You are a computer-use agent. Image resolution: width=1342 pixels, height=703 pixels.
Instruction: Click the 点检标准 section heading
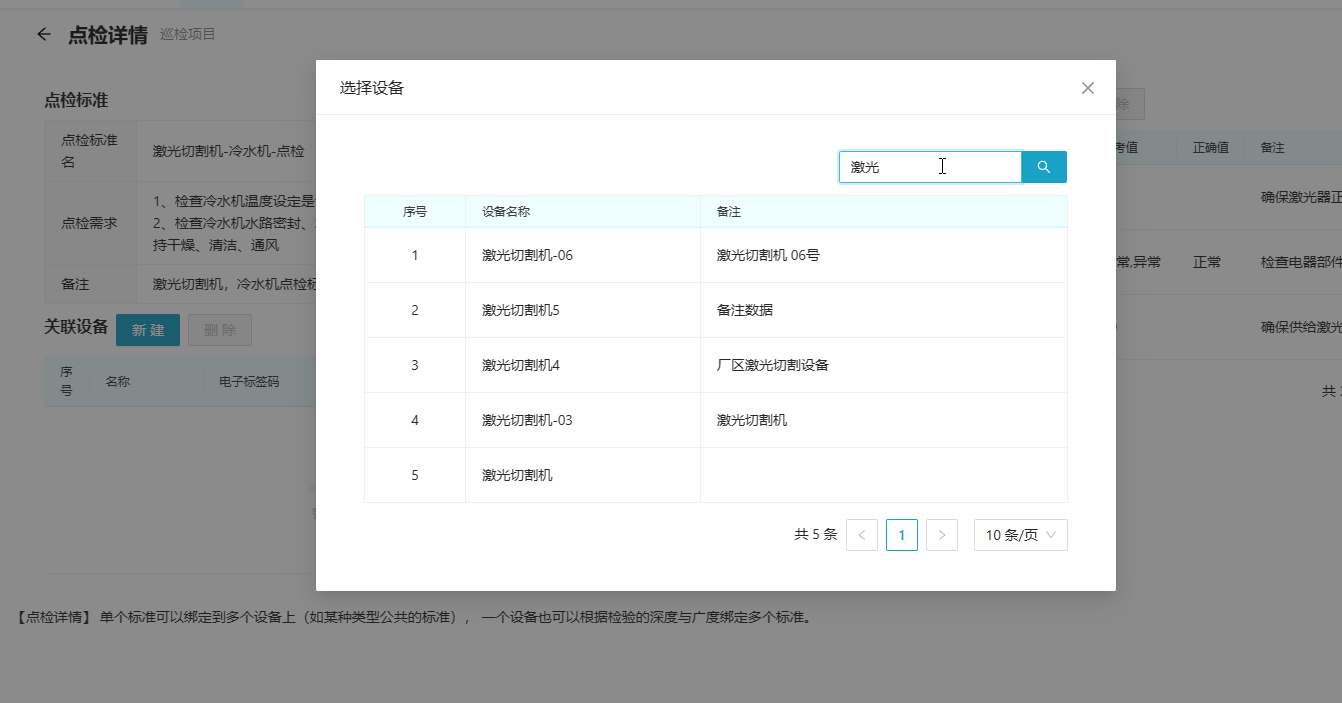(x=76, y=100)
